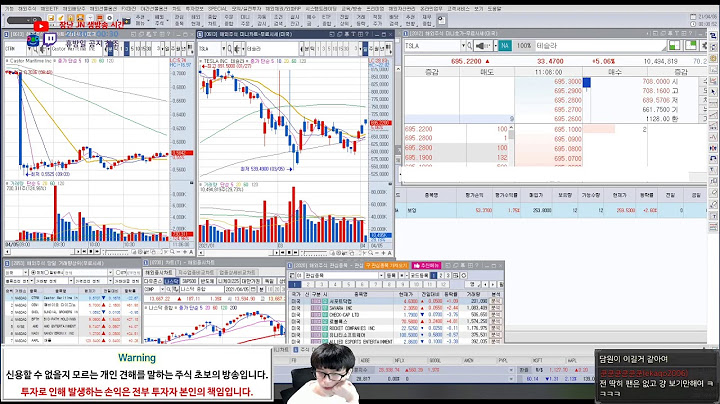This screenshot has width=720, height=404.
Task: Open symbol dropdown arrow in Tesla chart
Action: tap(224, 49)
